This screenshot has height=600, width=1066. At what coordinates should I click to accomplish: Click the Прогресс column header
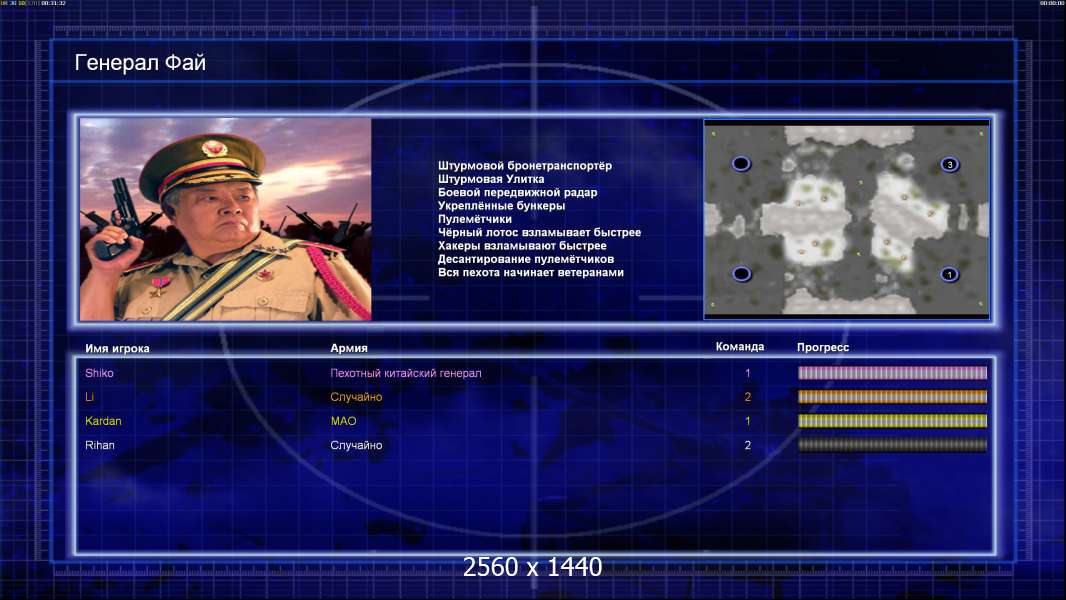coord(823,347)
